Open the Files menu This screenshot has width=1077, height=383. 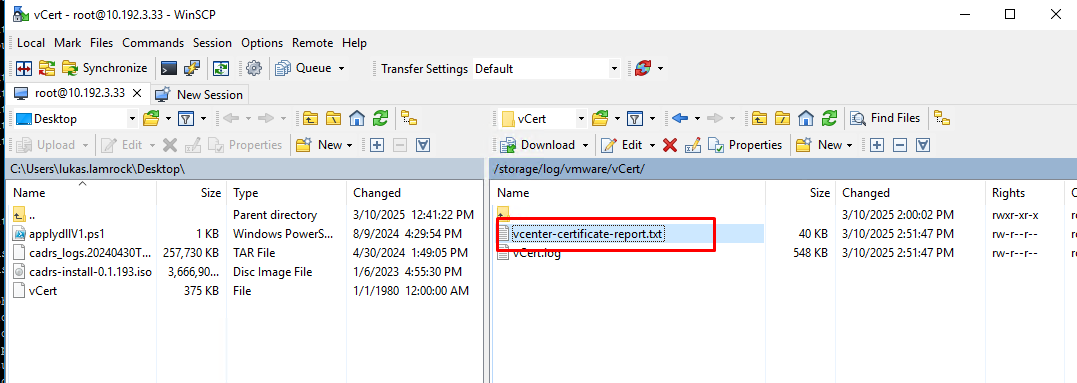(x=102, y=43)
